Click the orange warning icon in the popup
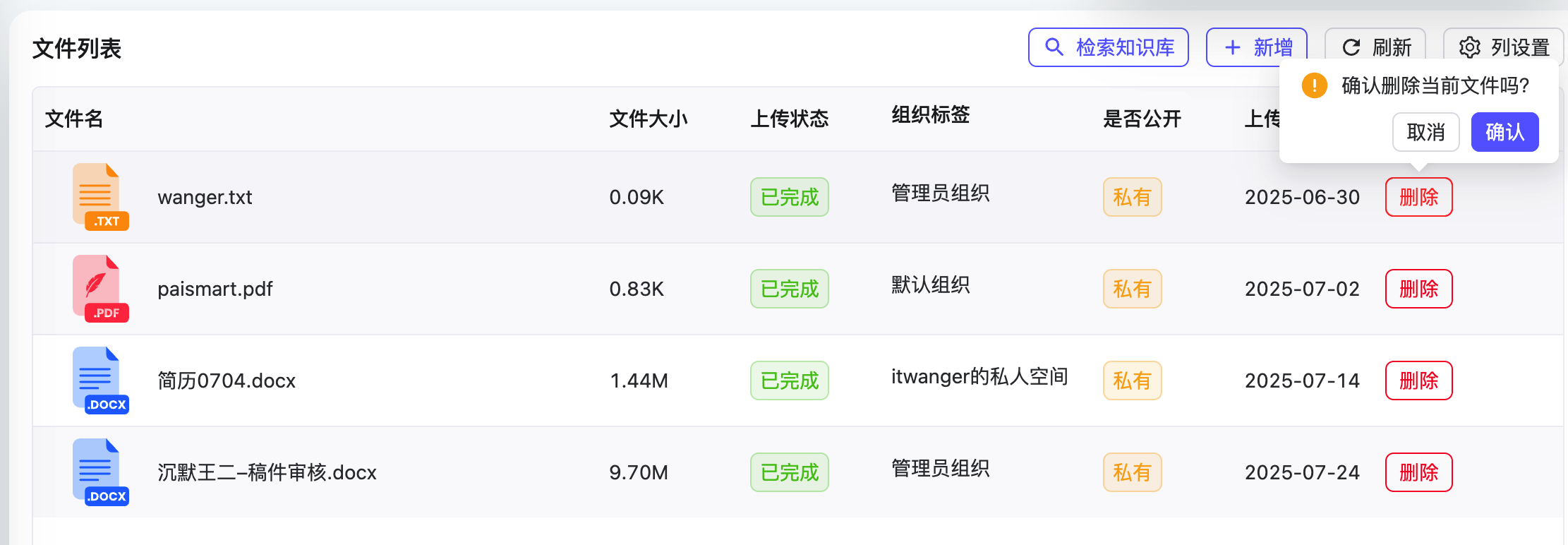The width and height of the screenshot is (1568, 545). pos(1314,85)
